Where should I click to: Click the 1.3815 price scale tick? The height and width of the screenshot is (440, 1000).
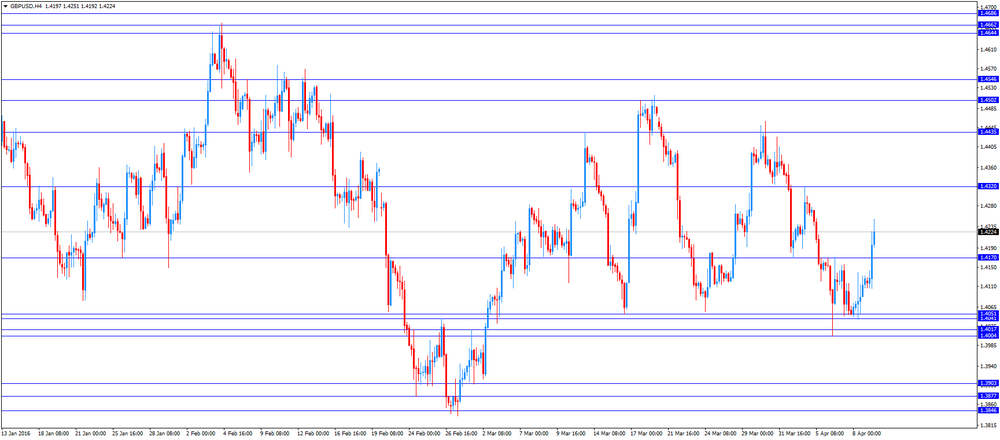coord(988,425)
